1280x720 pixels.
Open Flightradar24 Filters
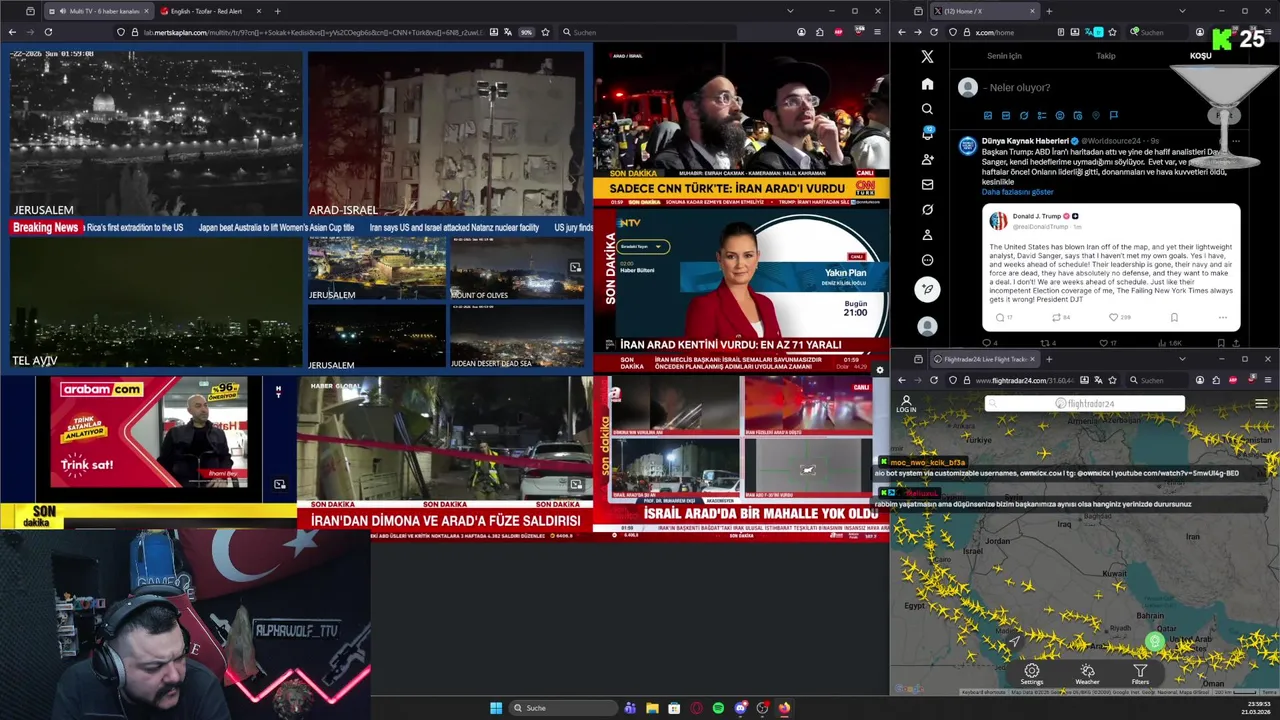point(1140,675)
